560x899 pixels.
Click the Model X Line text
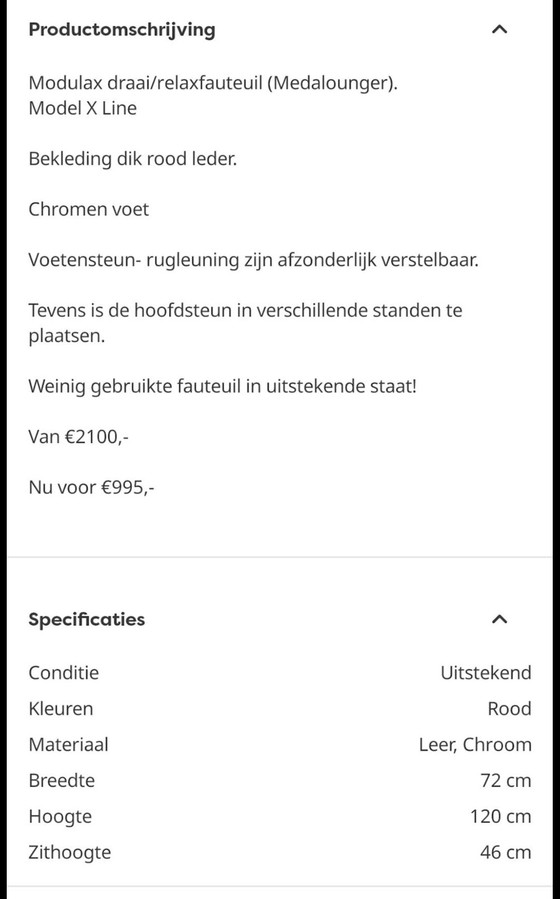click(x=83, y=108)
